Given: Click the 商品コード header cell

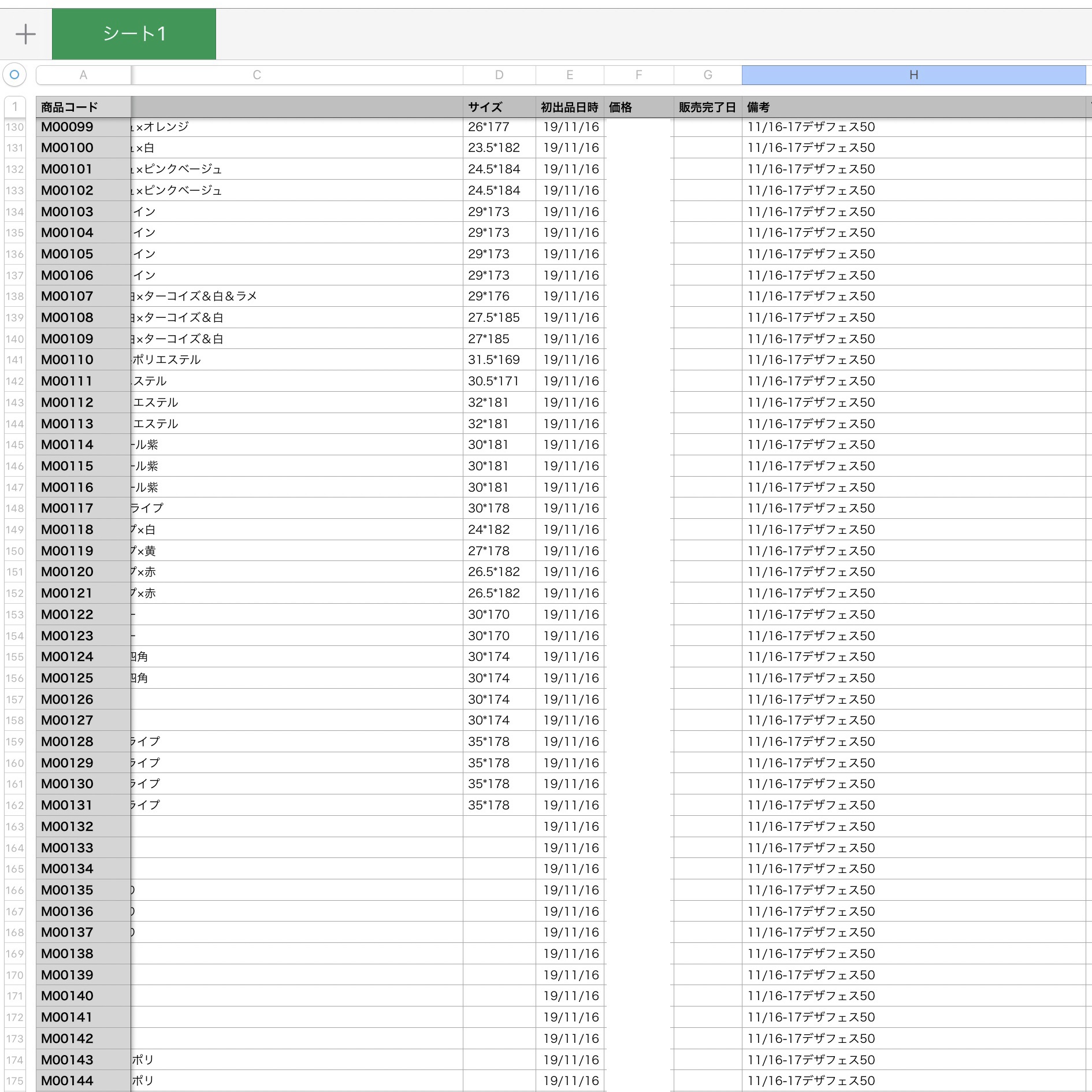Looking at the screenshot, I should tap(83, 107).
